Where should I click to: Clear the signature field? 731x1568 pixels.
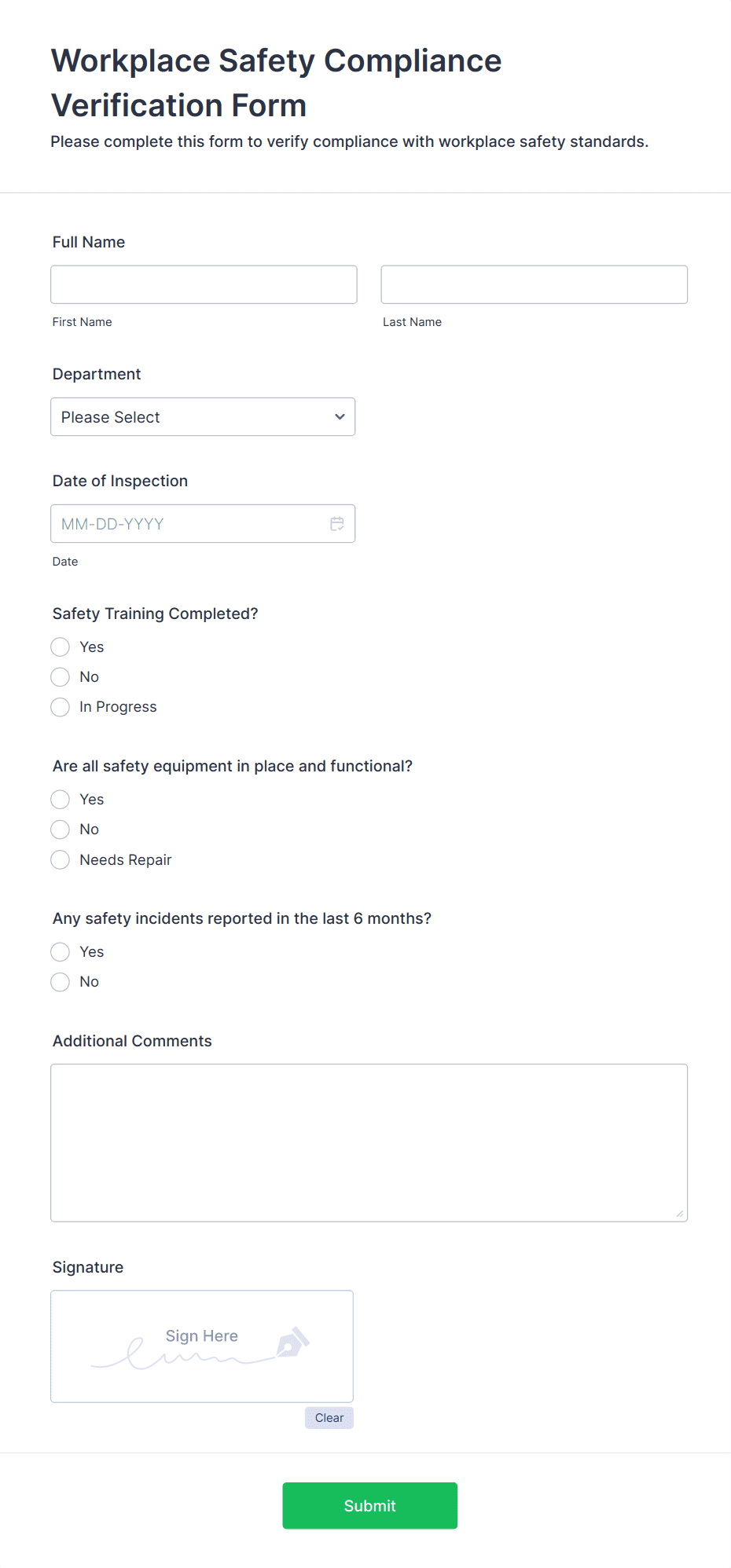coord(329,1418)
